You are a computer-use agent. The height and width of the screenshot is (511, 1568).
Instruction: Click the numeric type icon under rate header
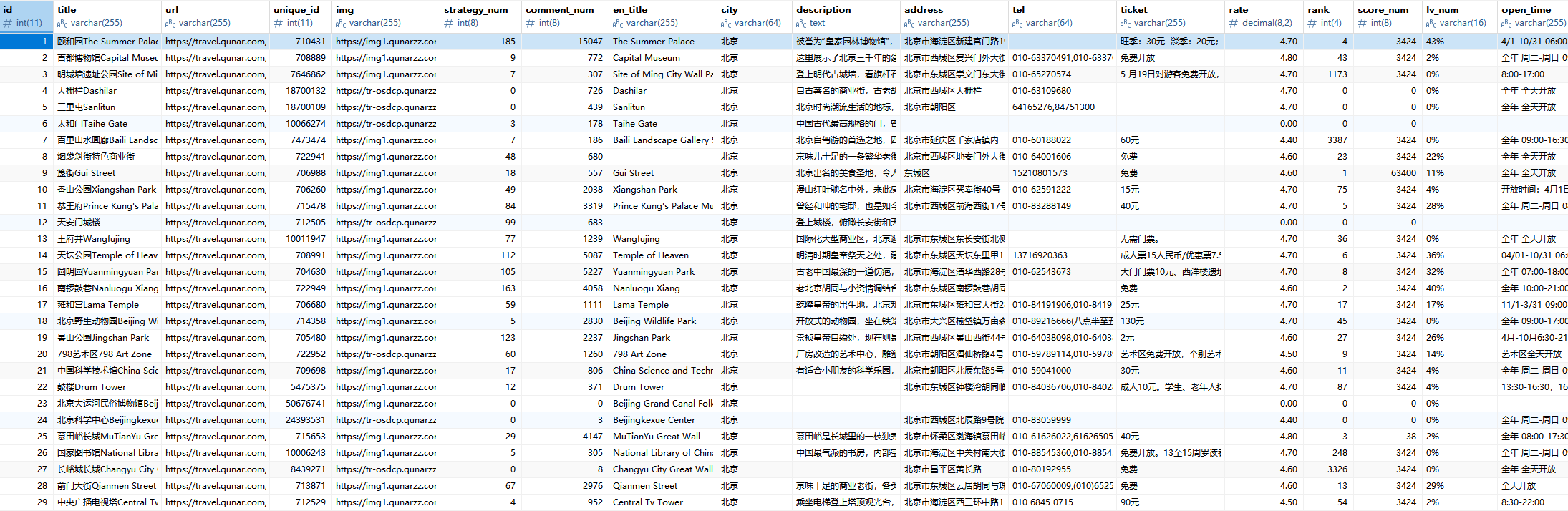coord(1233,23)
